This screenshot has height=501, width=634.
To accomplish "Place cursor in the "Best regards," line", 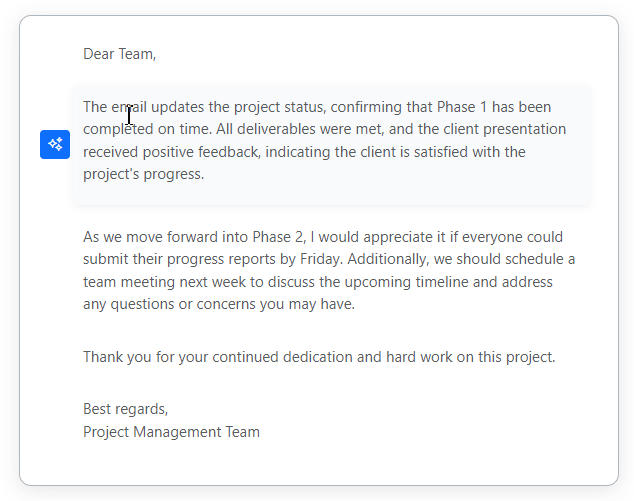I will pyautogui.click(x=125, y=409).
